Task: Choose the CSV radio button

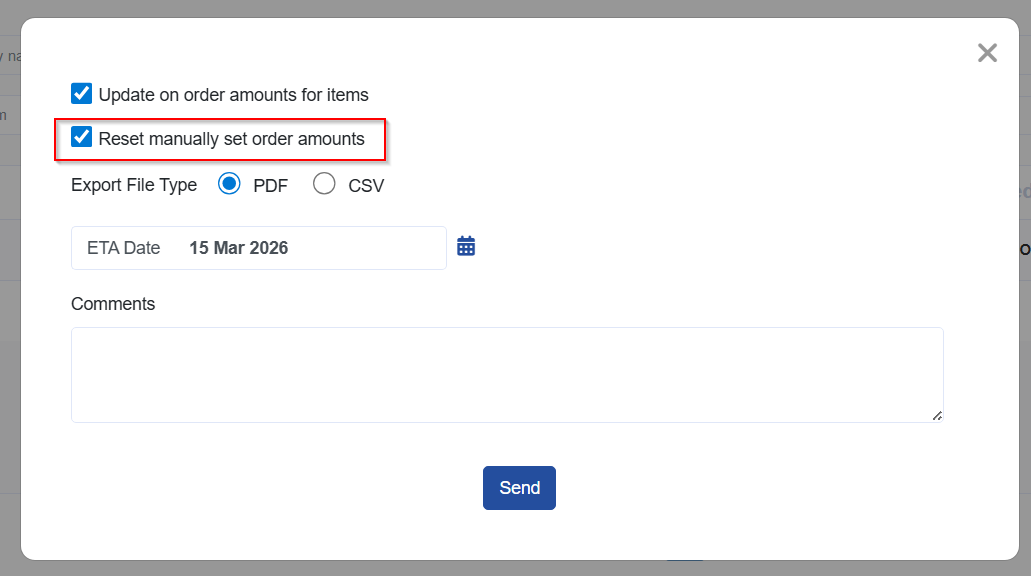Action: (324, 184)
